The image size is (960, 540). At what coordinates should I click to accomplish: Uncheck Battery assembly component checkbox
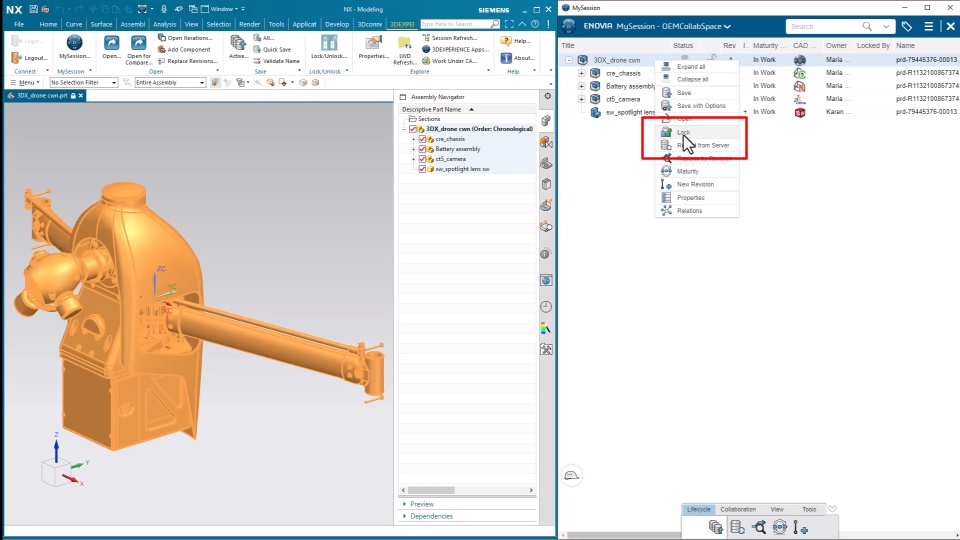pyautogui.click(x=422, y=149)
